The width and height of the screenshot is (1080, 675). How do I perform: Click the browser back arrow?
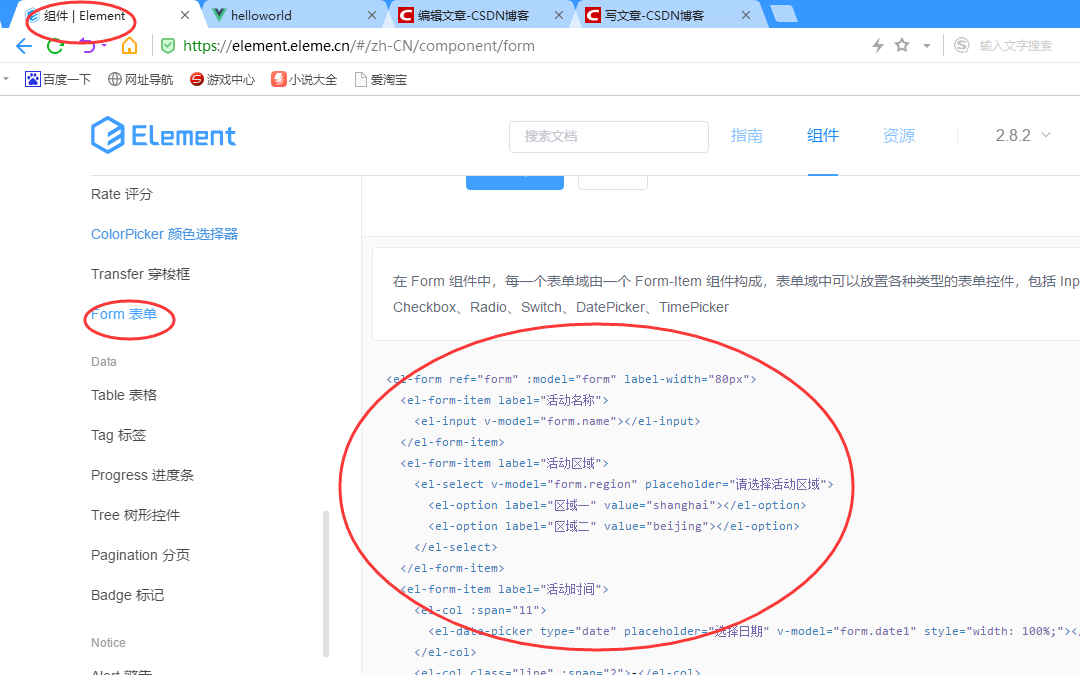(24, 46)
